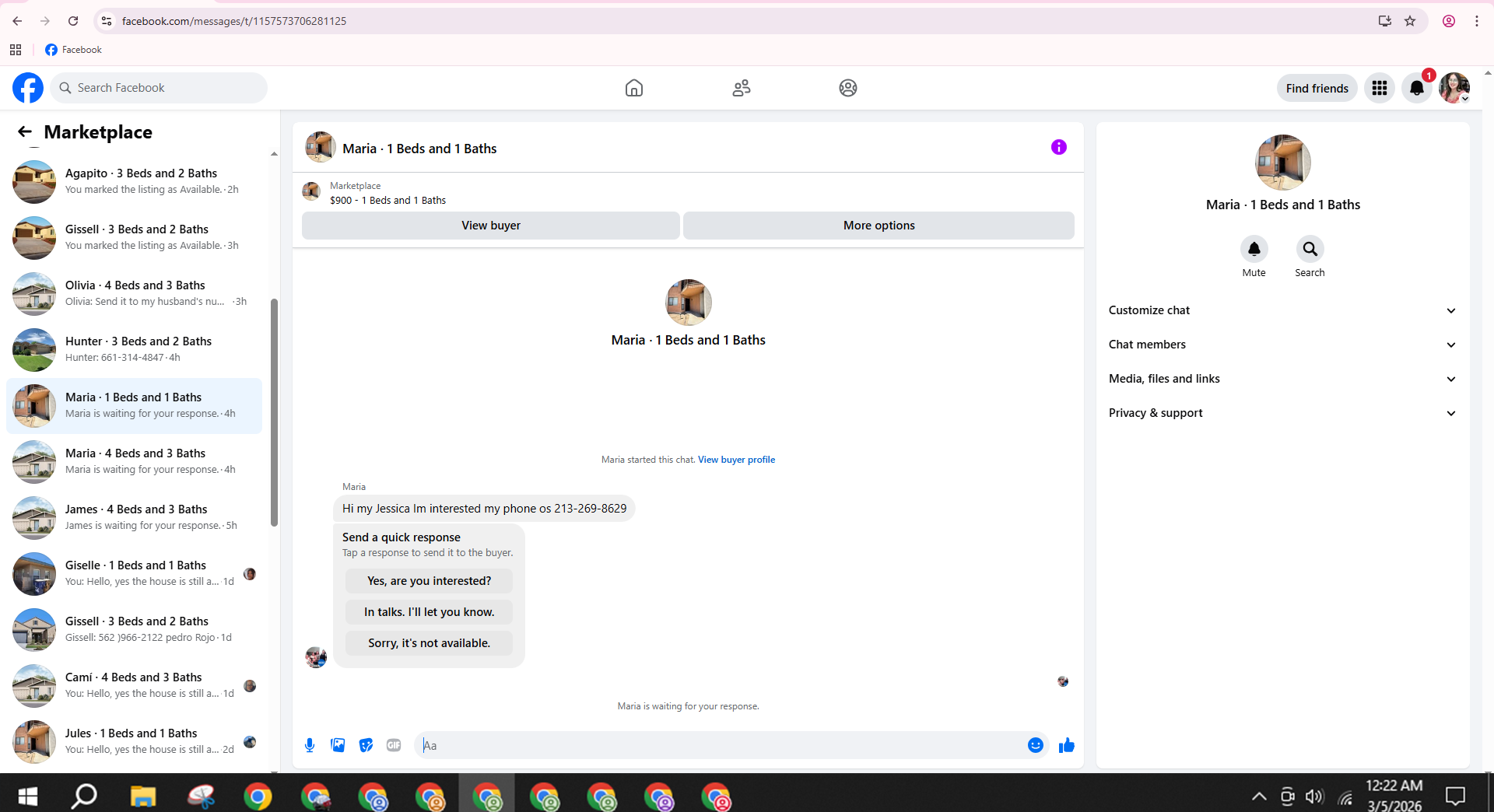1494x812 pixels.
Task: Click More options button
Action: pos(879,226)
